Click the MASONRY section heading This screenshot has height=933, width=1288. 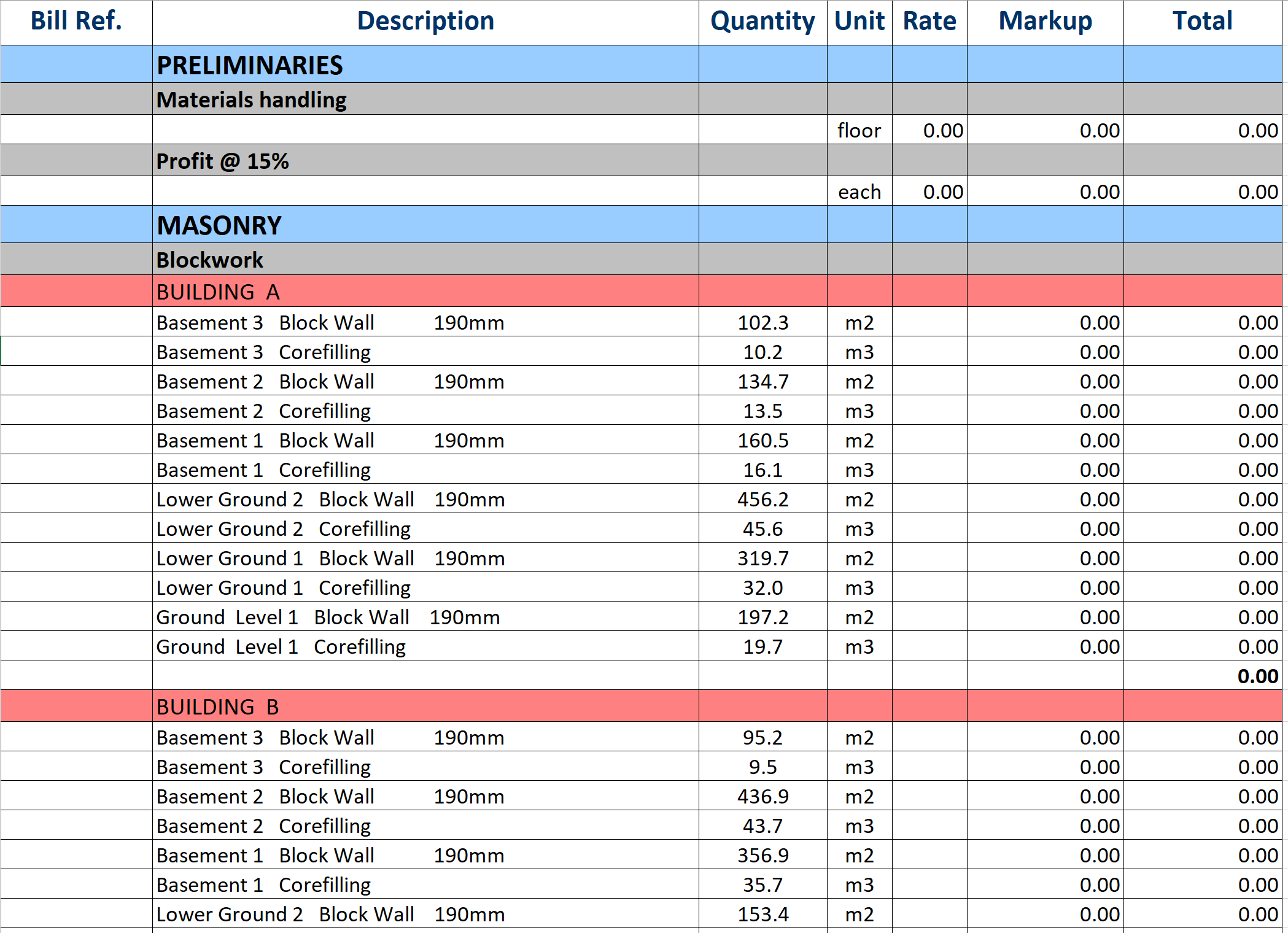pyautogui.click(x=219, y=225)
